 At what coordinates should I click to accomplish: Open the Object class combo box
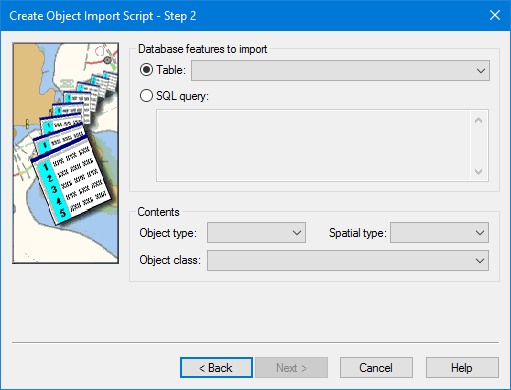point(348,260)
